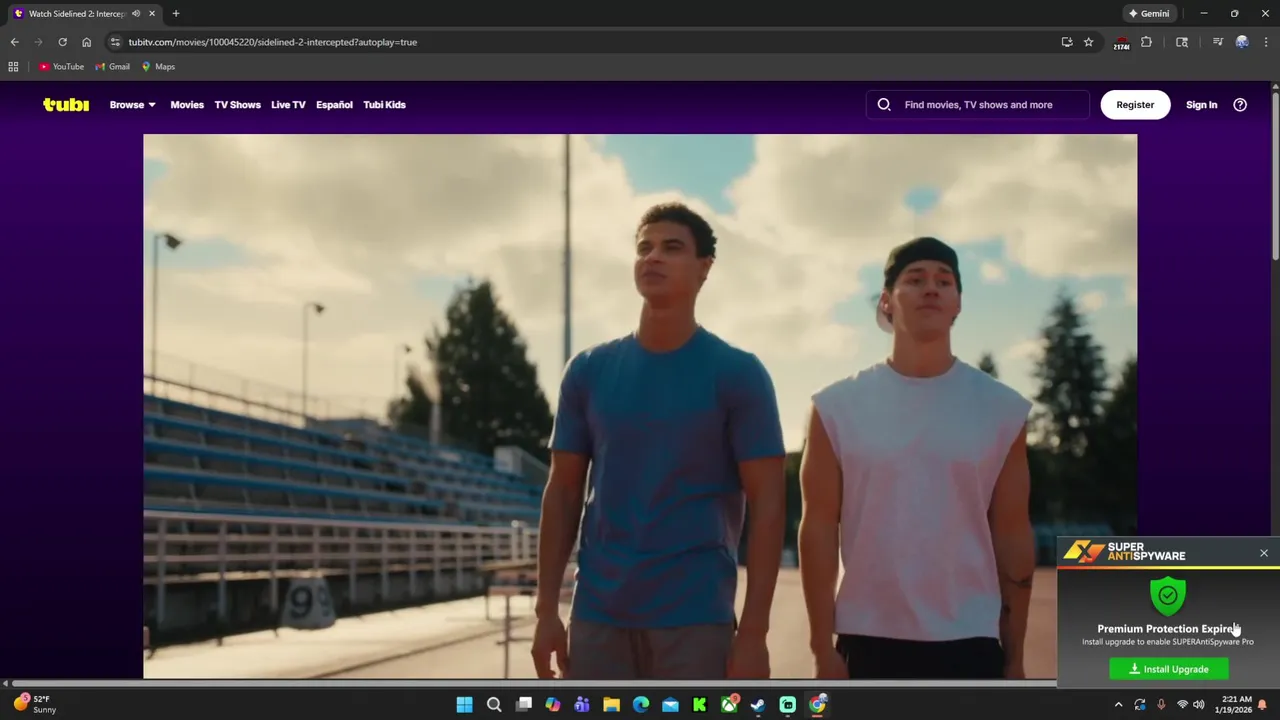The width and height of the screenshot is (1280, 720).
Task: Open Microsoft Edge from taskbar
Action: point(641,705)
